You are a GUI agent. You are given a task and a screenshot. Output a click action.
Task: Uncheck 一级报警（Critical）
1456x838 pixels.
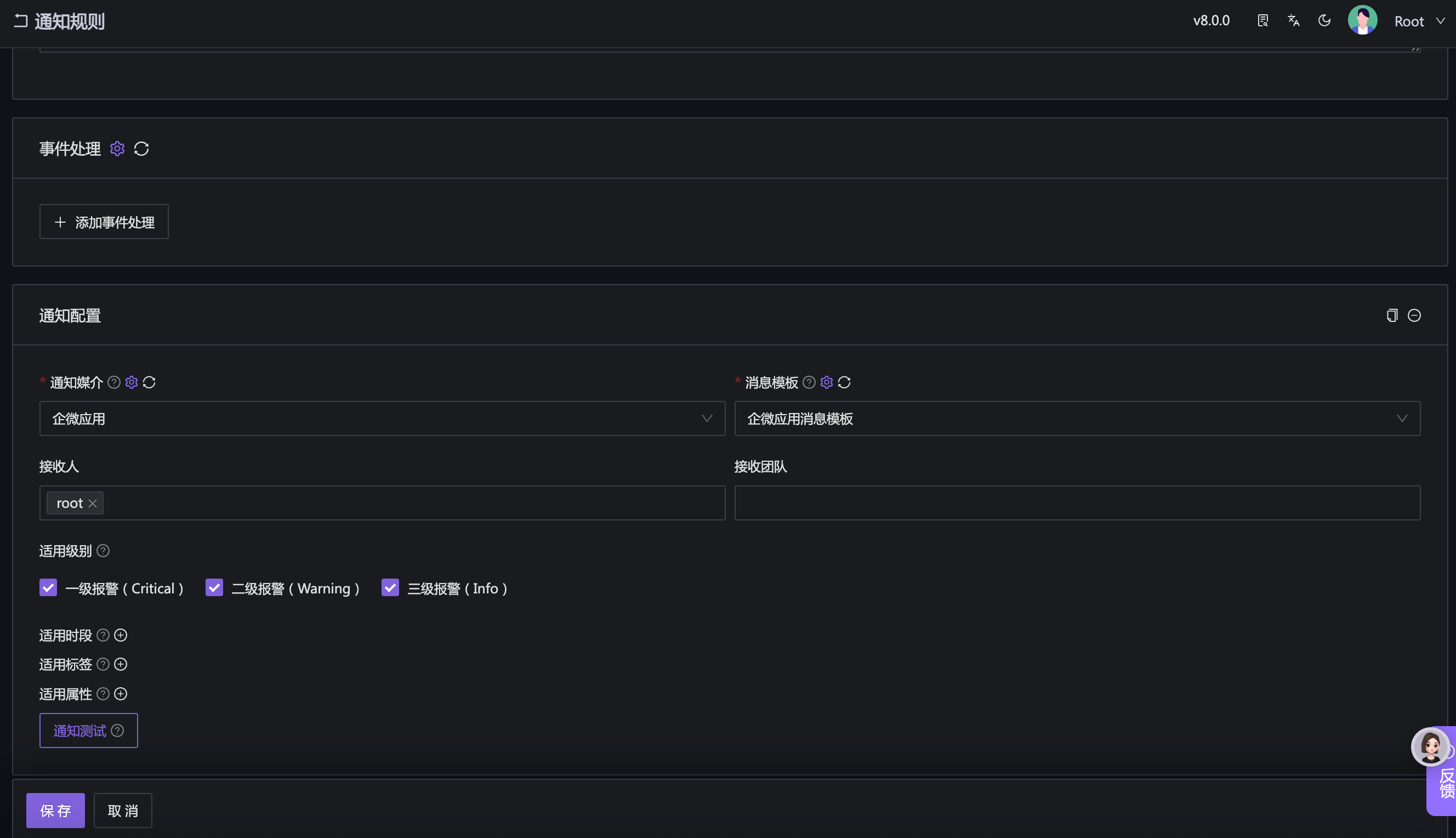48,587
